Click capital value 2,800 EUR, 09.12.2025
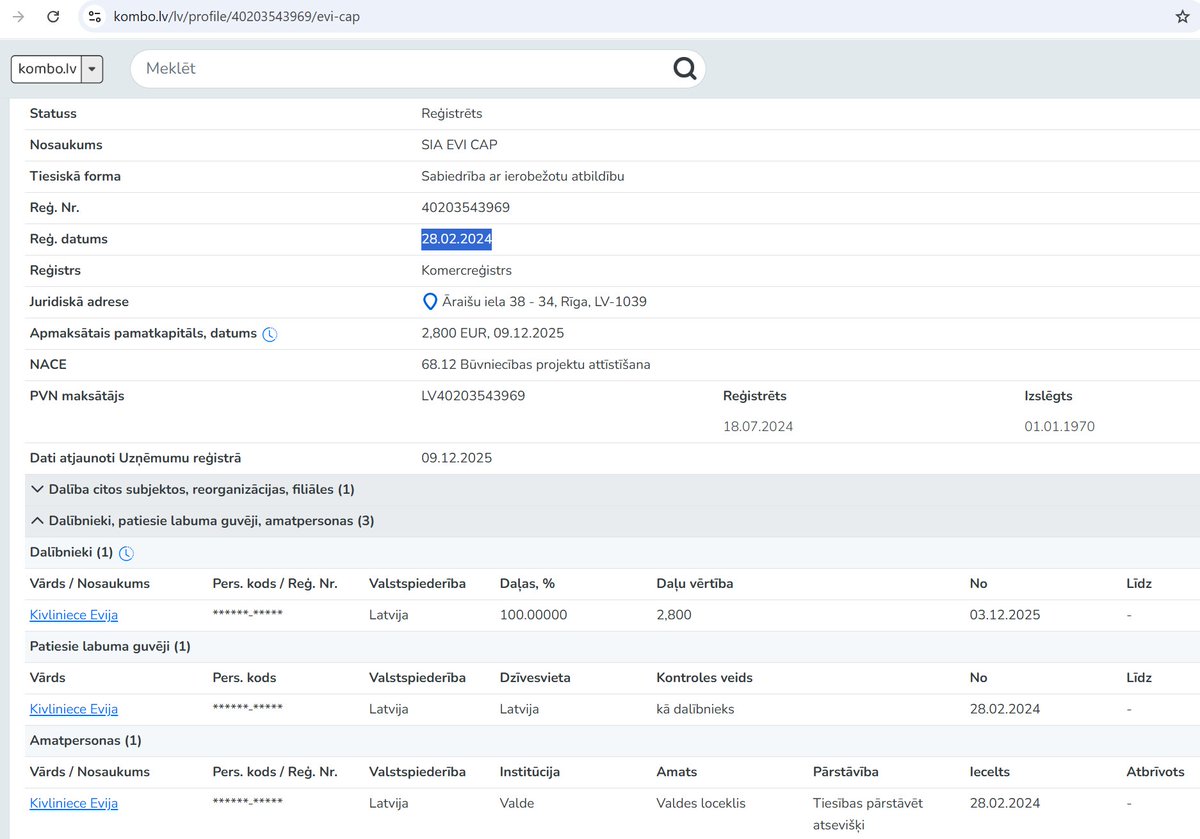The image size is (1200, 839). point(493,333)
